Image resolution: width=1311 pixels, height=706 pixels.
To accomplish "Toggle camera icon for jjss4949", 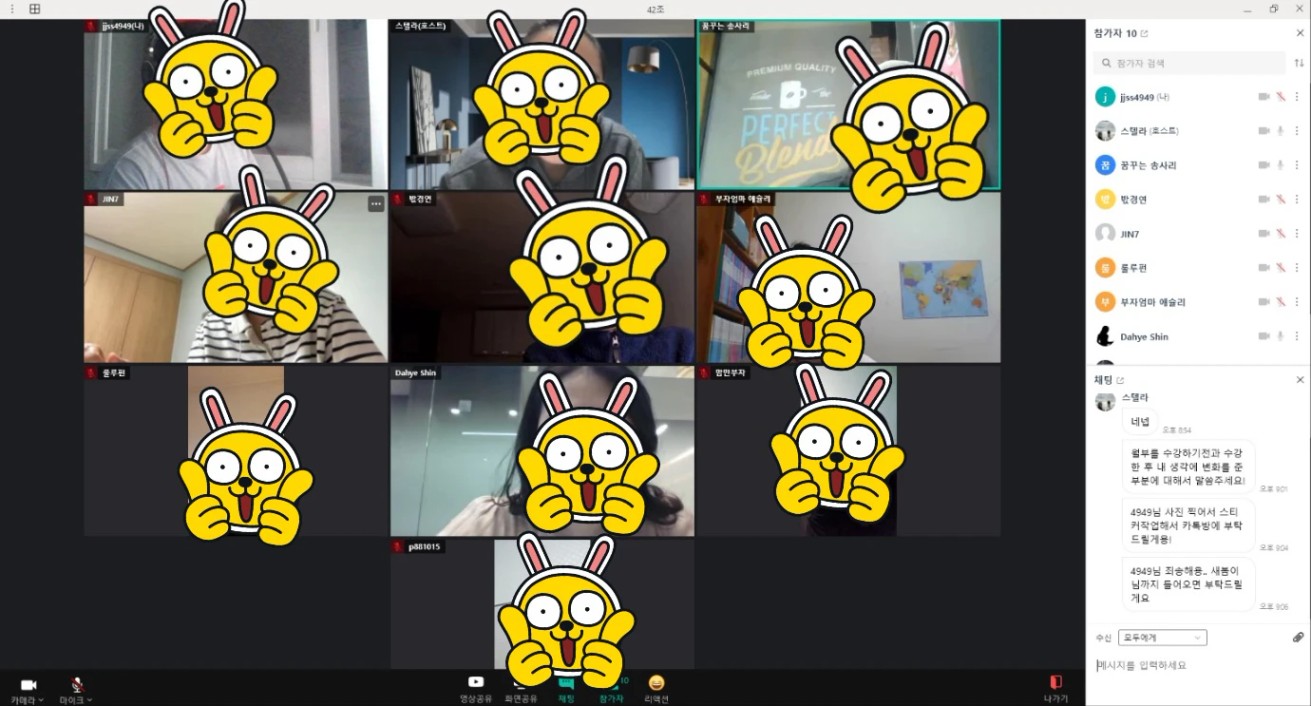I will click(x=1264, y=97).
